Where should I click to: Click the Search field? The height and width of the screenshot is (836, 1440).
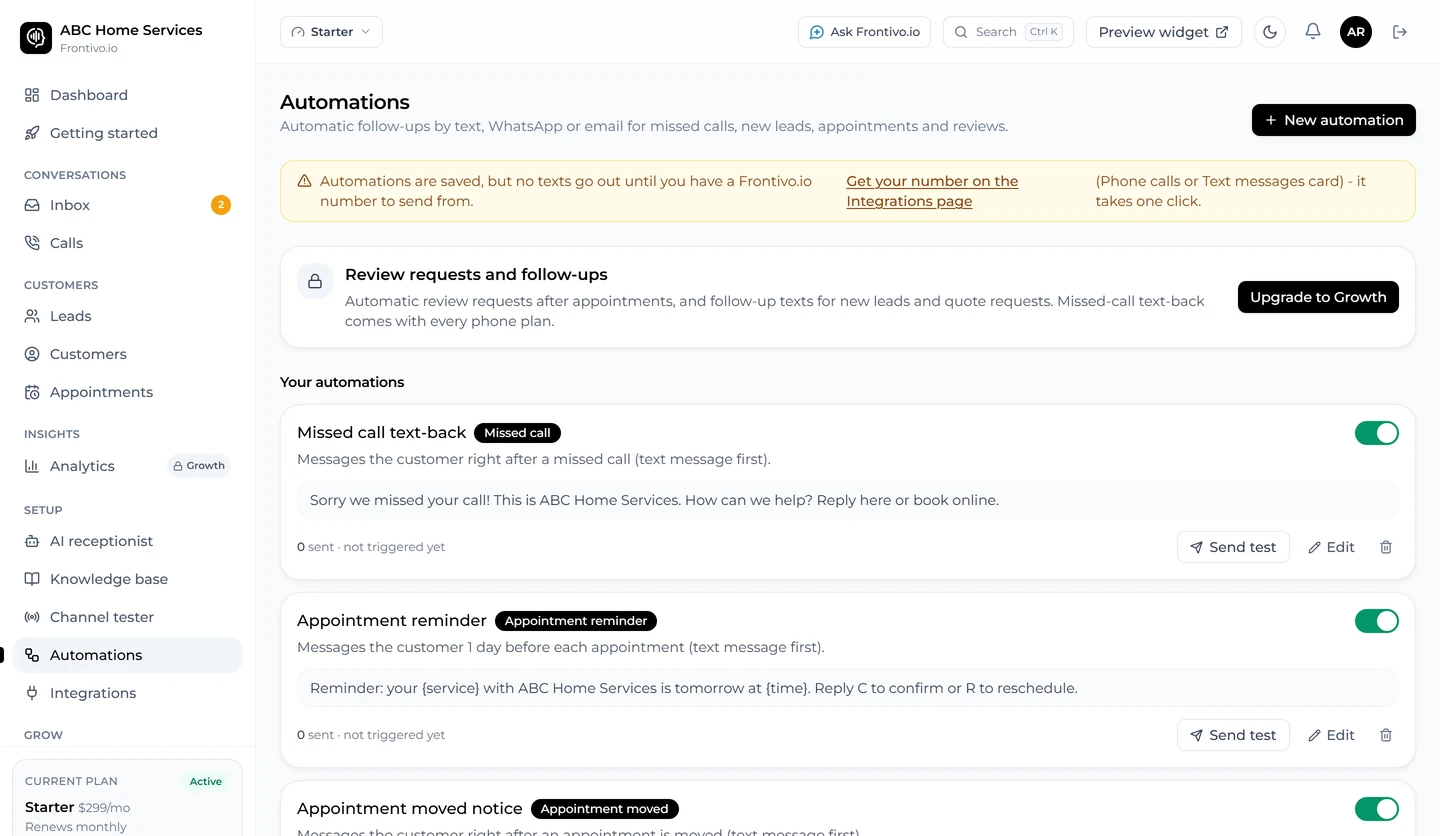(x=1008, y=32)
